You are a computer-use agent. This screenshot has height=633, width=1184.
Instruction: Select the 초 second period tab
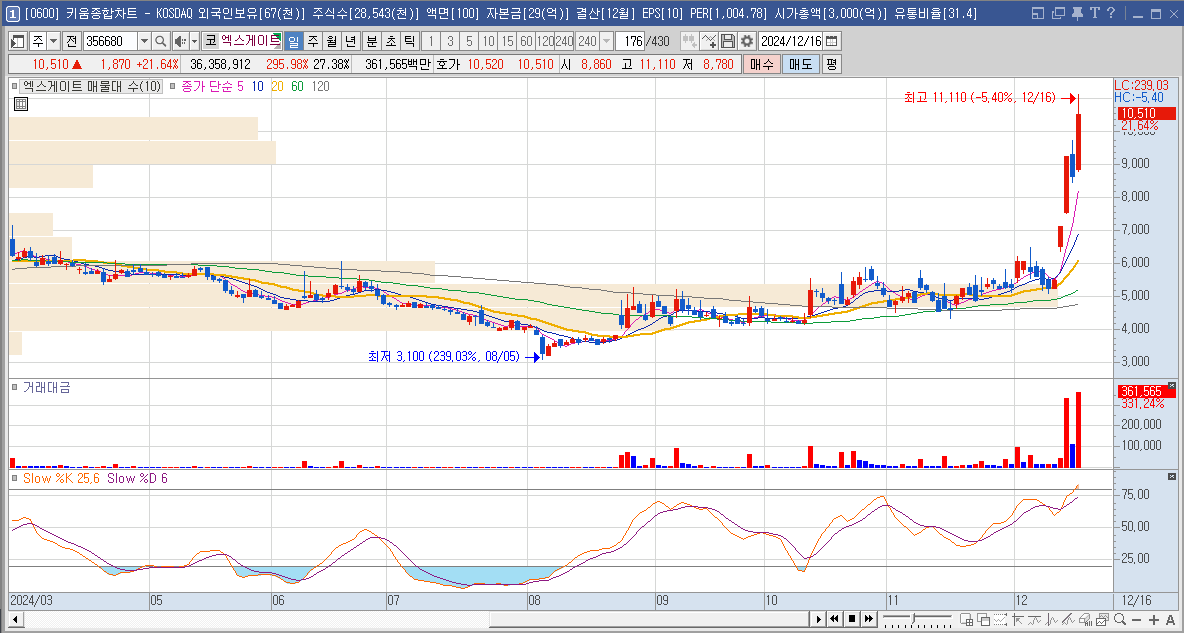(x=390, y=41)
